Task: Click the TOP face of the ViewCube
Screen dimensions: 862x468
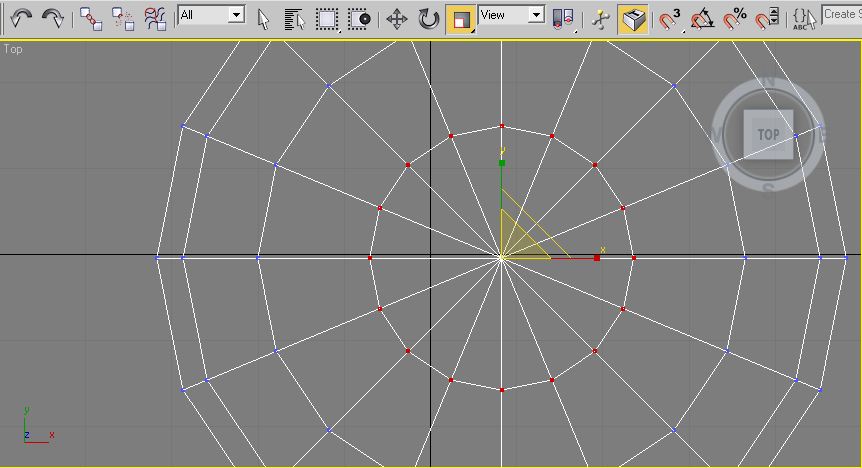Action: click(x=768, y=134)
